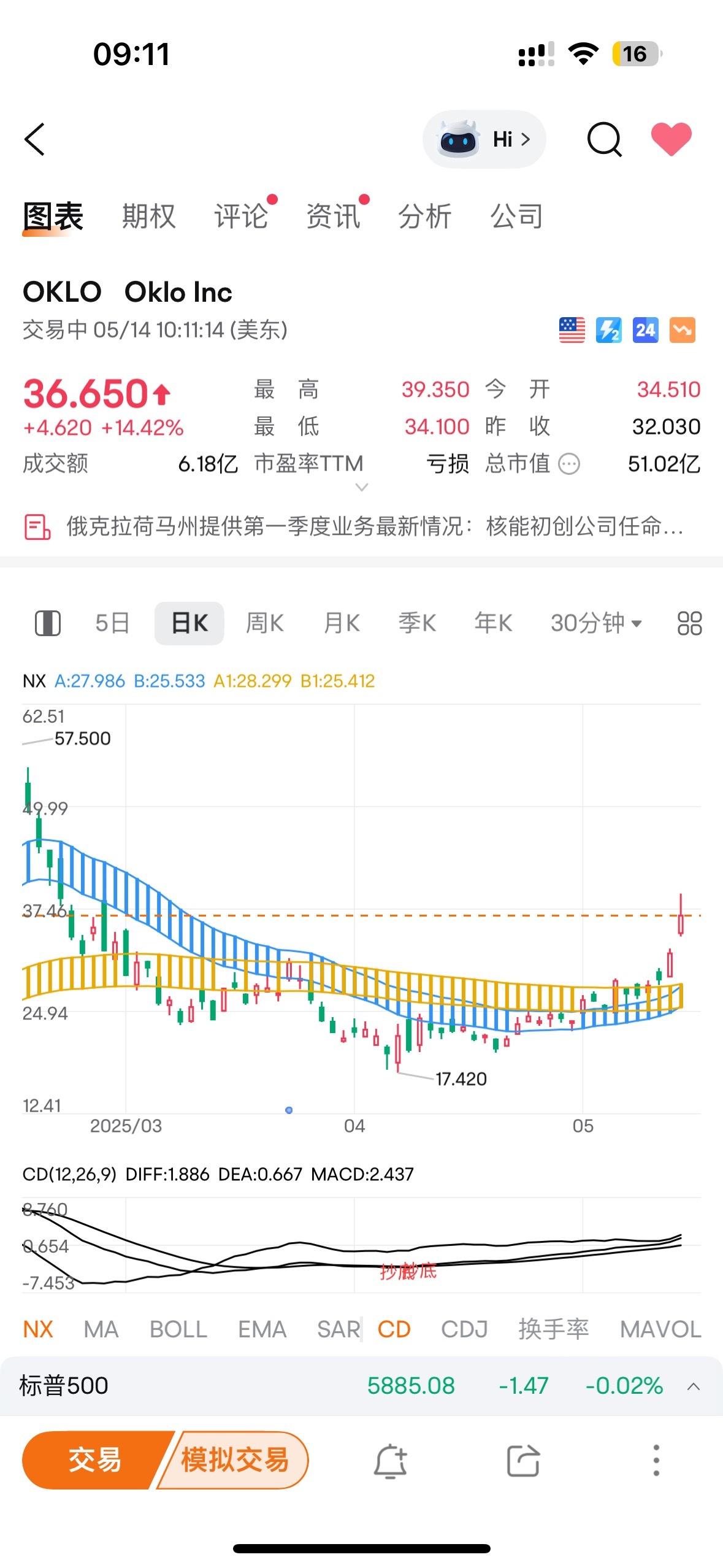The width and height of the screenshot is (723, 1568).
Task: Toggle the split chart layout icon
Action: [x=47, y=623]
